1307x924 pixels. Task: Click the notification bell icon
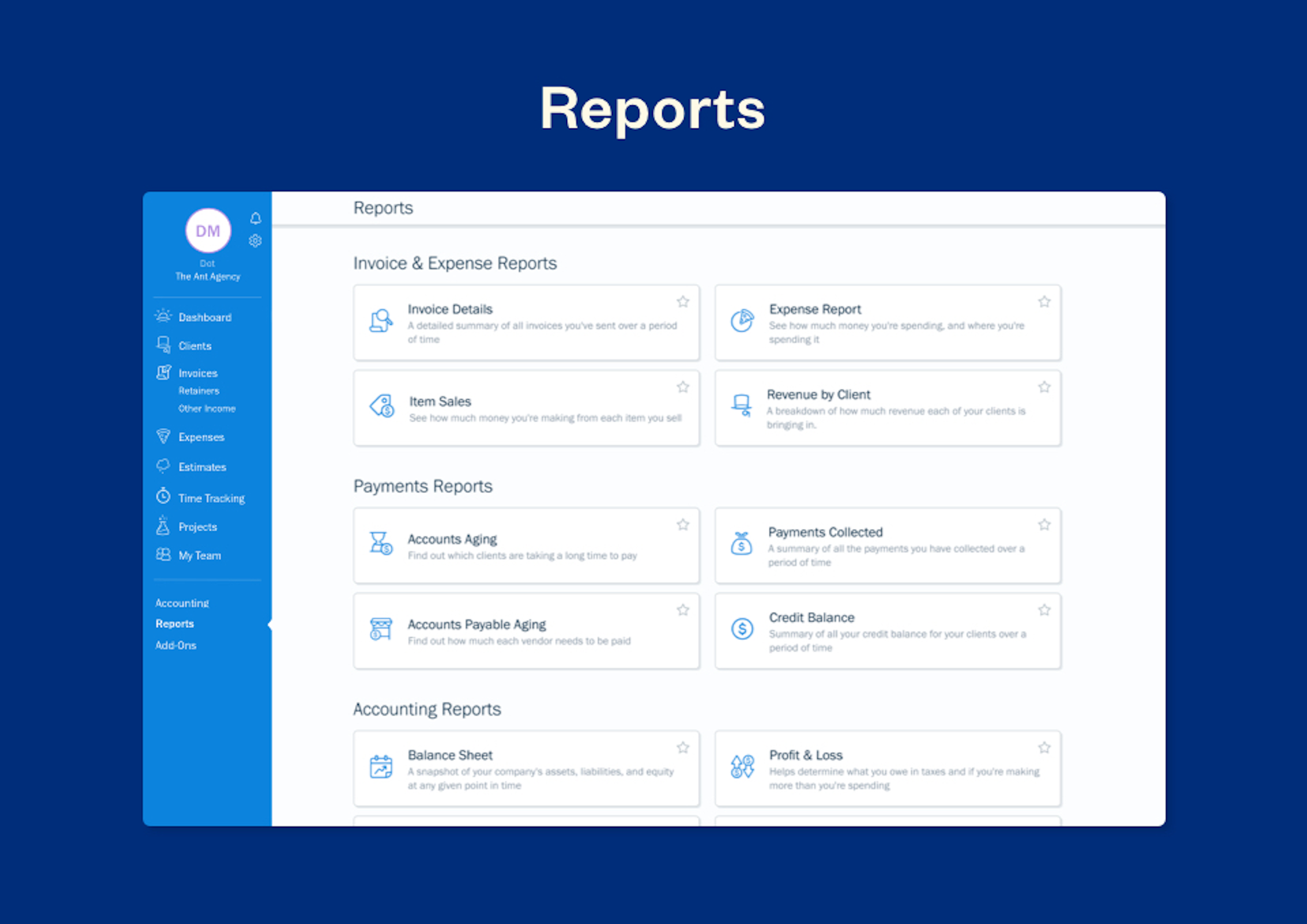(255, 219)
